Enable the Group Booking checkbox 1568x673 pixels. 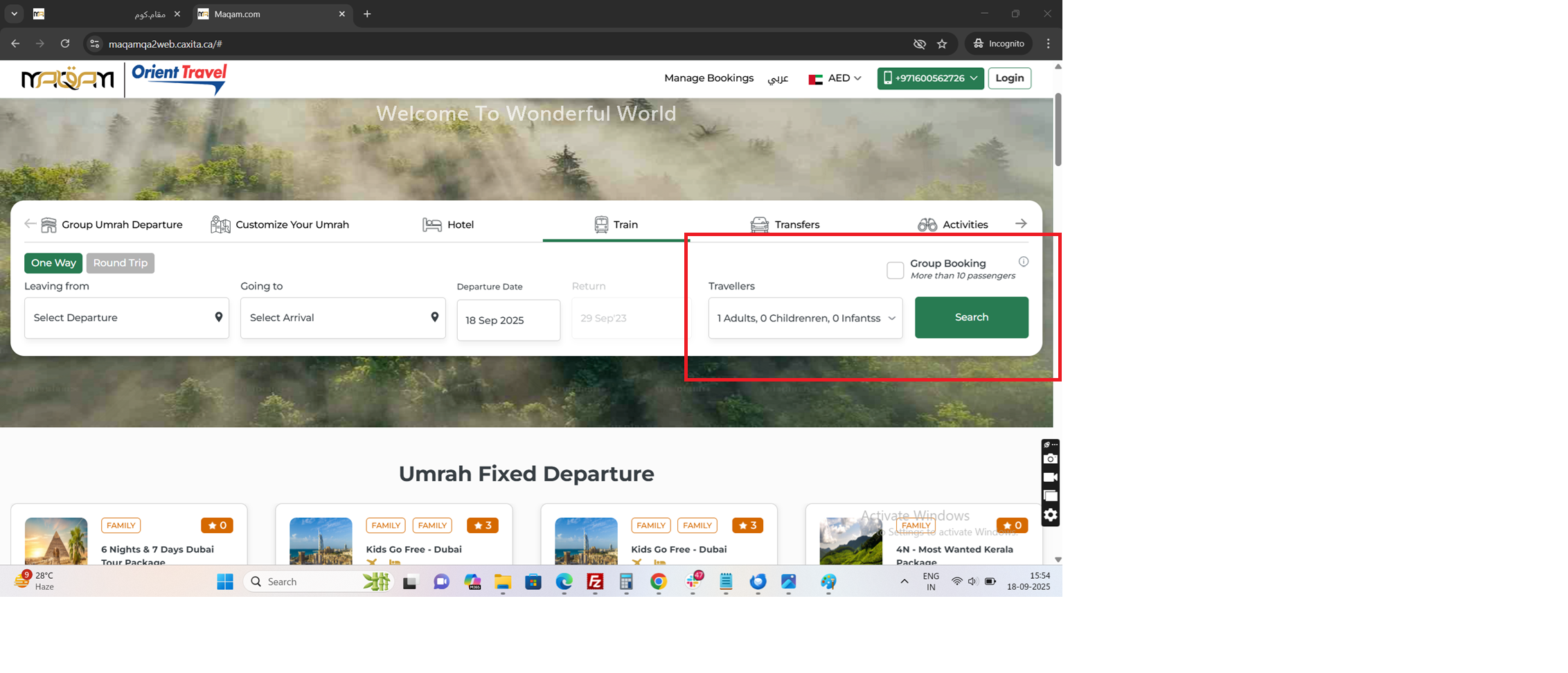pyautogui.click(x=895, y=270)
